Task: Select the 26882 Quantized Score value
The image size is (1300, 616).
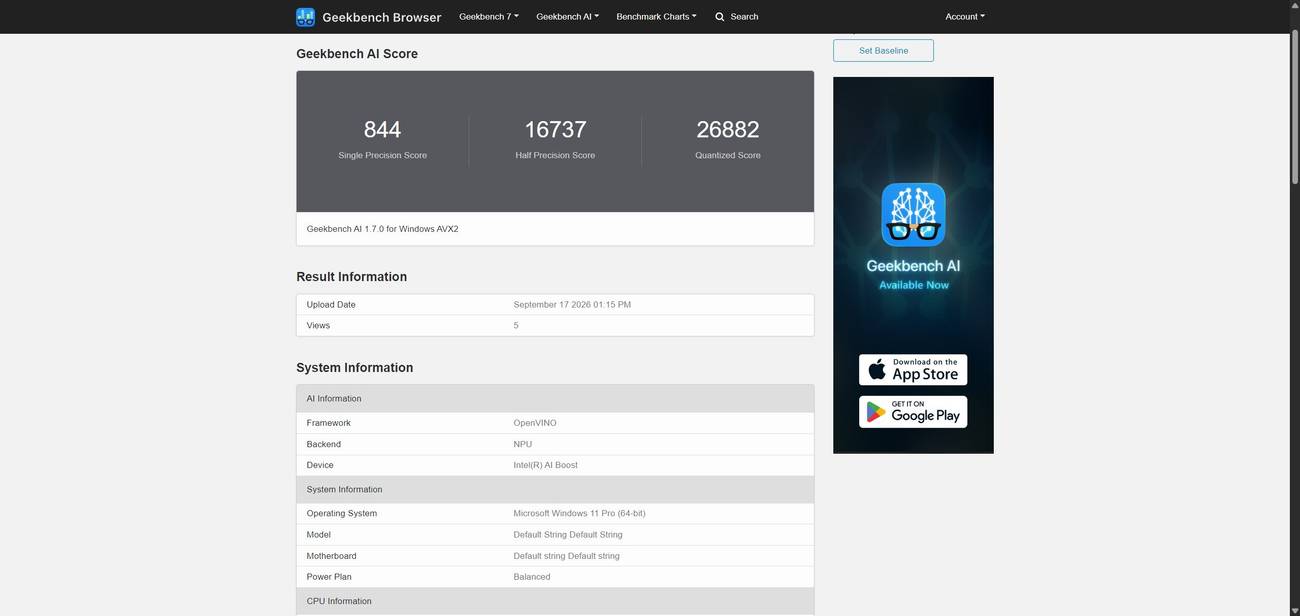Action: [728, 129]
